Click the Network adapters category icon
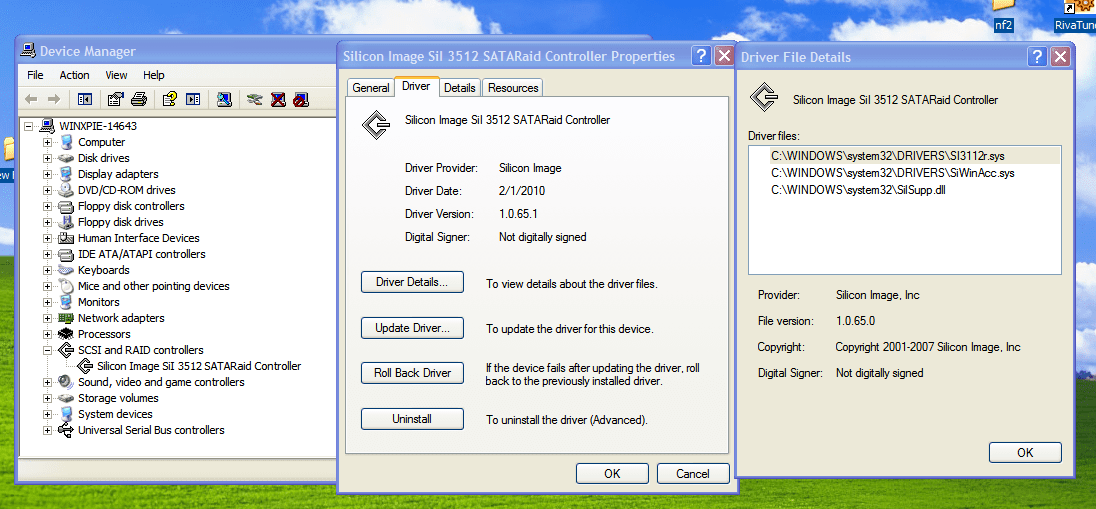 (66, 318)
